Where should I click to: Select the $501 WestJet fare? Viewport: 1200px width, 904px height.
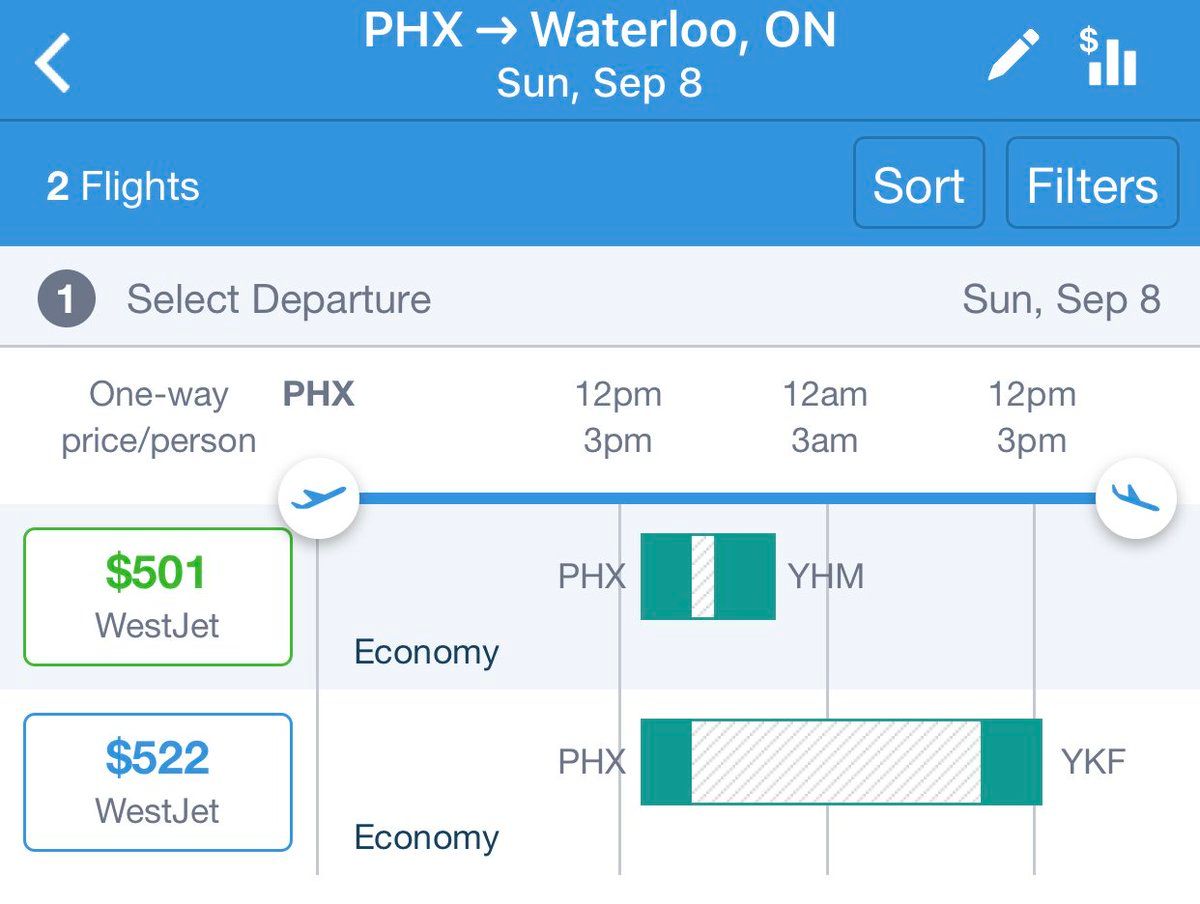pyautogui.click(x=158, y=597)
